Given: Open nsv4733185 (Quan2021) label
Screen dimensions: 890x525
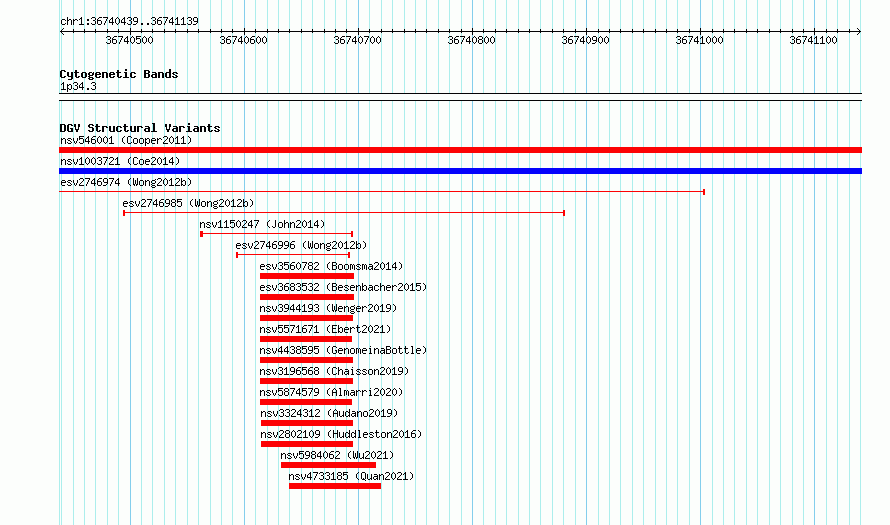Looking at the screenshot, I should coord(351,476).
